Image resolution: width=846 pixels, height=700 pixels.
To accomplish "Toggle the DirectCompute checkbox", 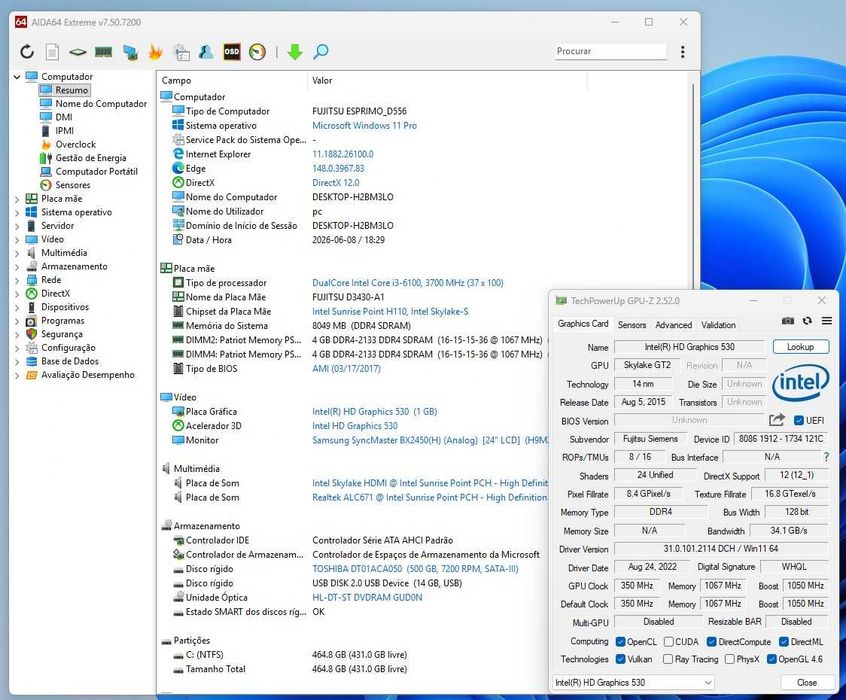I will pyautogui.click(x=712, y=642).
